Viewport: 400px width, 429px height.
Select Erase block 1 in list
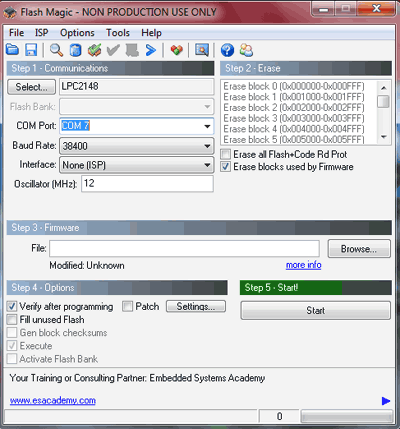coord(294,97)
